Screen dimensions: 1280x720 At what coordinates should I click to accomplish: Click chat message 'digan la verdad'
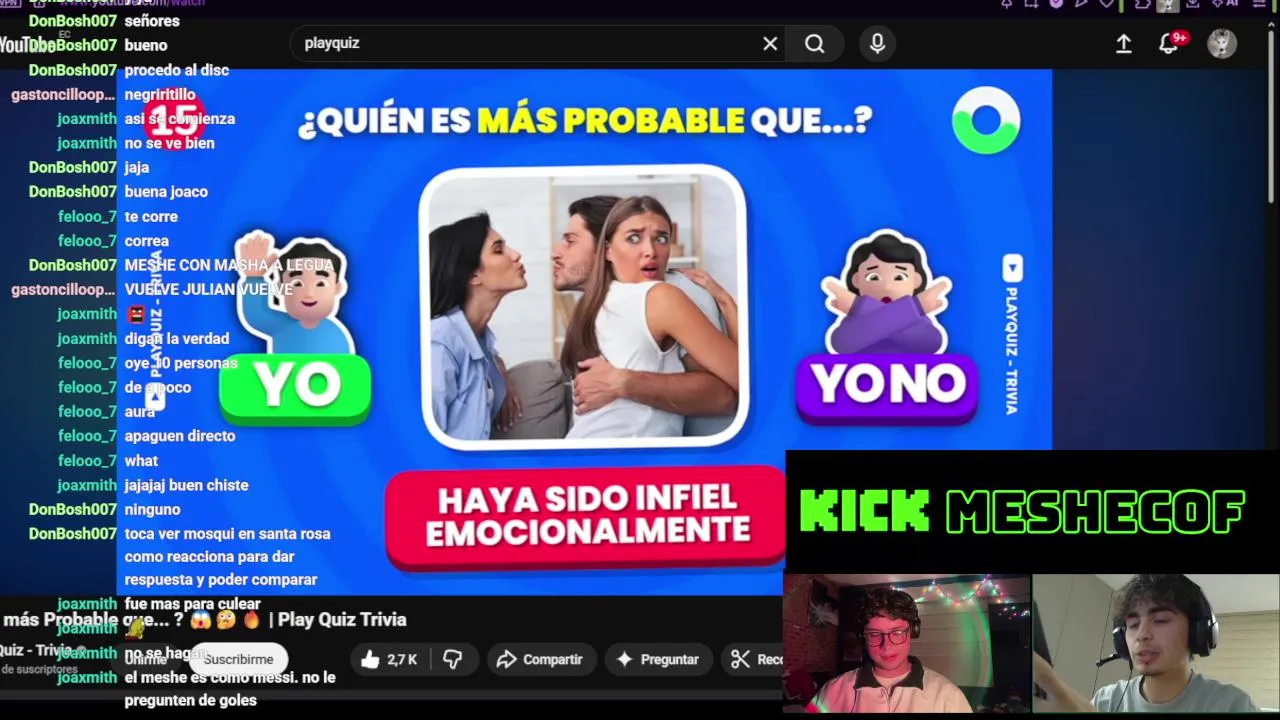coord(177,338)
